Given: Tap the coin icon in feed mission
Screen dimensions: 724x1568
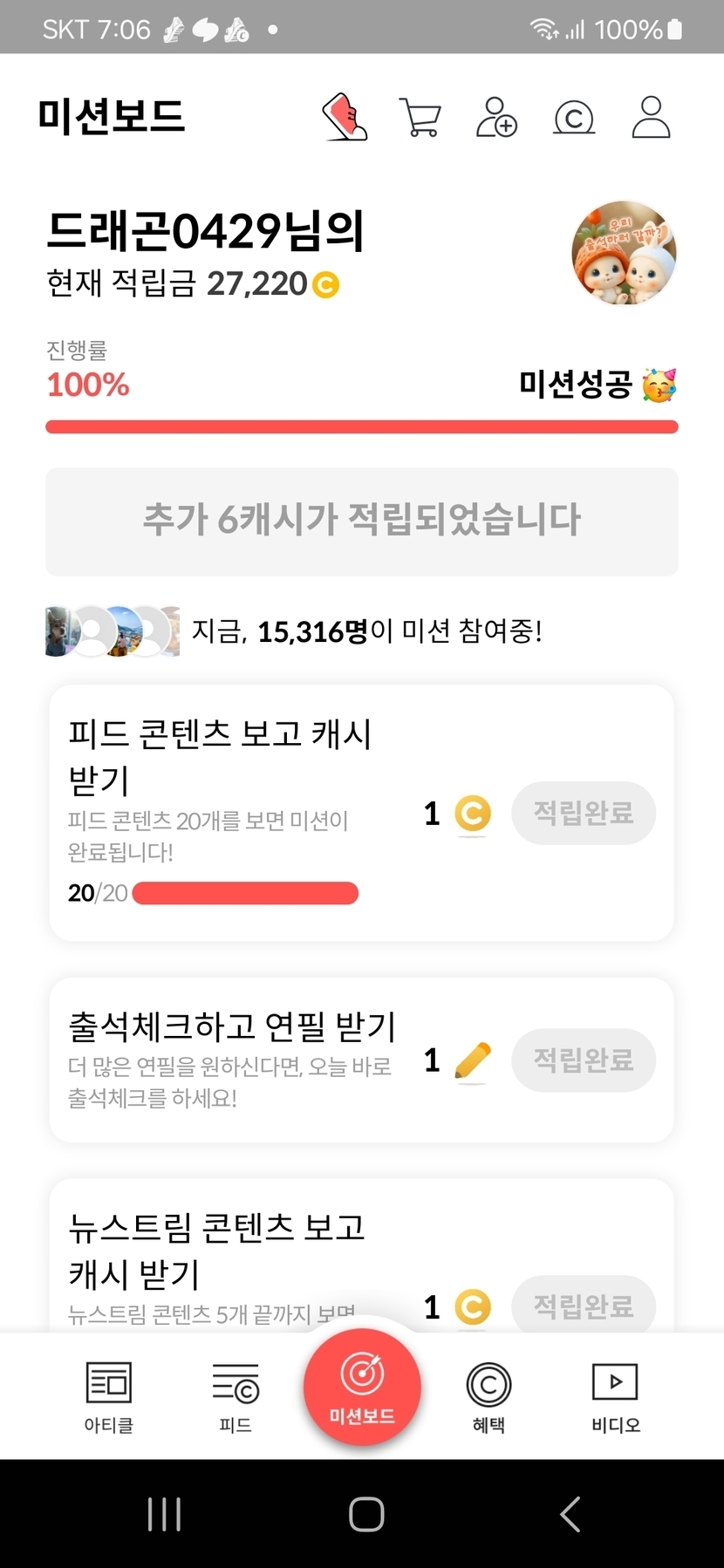Looking at the screenshot, I should 473,814.
